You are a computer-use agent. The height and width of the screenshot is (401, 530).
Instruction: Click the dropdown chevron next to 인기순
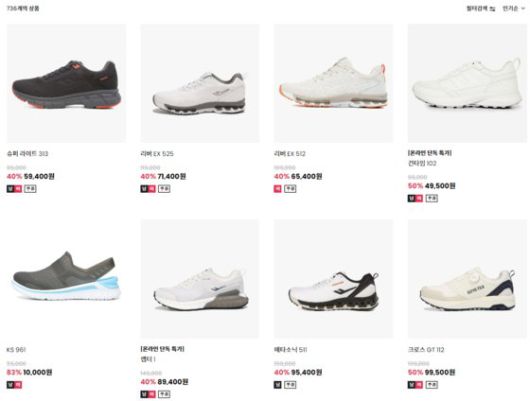coord(523,8)
